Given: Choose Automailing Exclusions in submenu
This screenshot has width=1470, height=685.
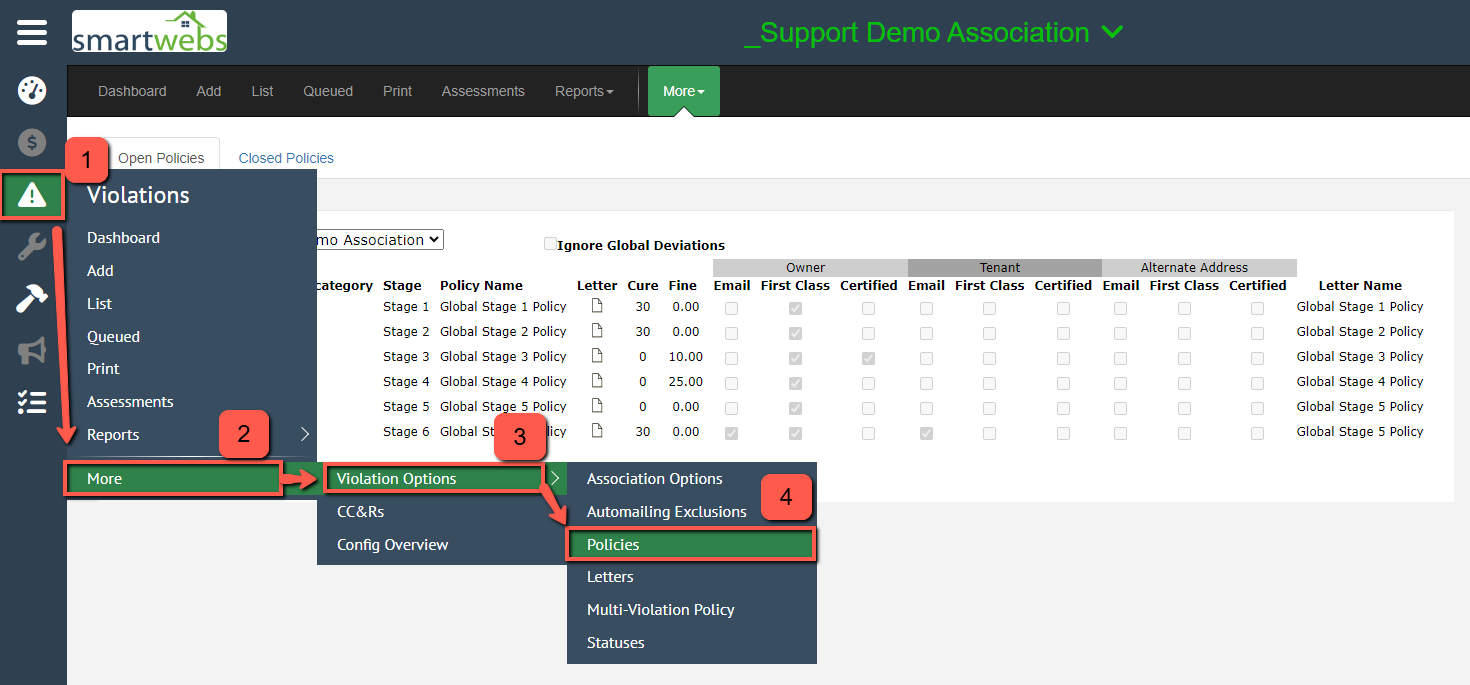Looking at the screenshot, I should click(667, 512).
